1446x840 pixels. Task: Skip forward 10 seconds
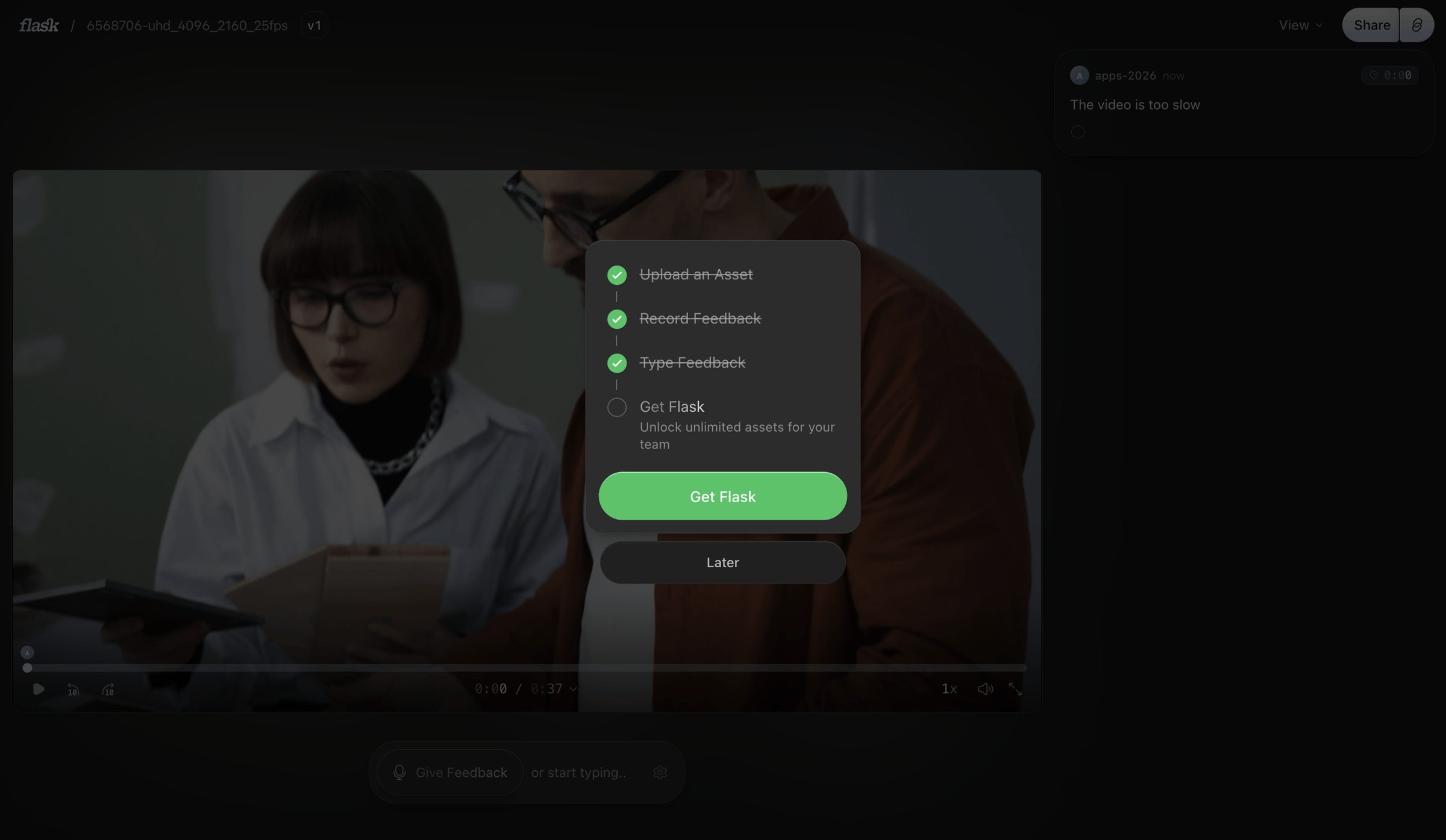pos(108,689)
